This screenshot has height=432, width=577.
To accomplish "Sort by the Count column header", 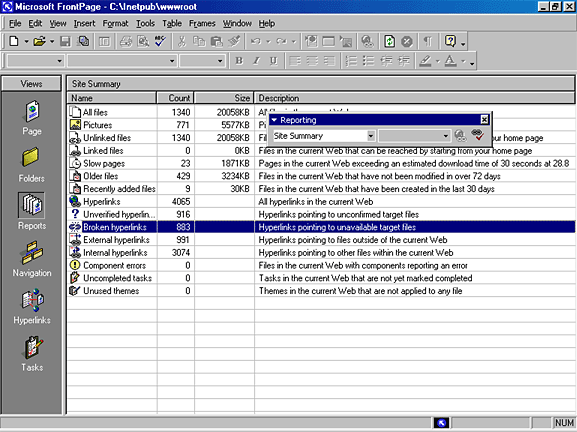I will (175, 98).
